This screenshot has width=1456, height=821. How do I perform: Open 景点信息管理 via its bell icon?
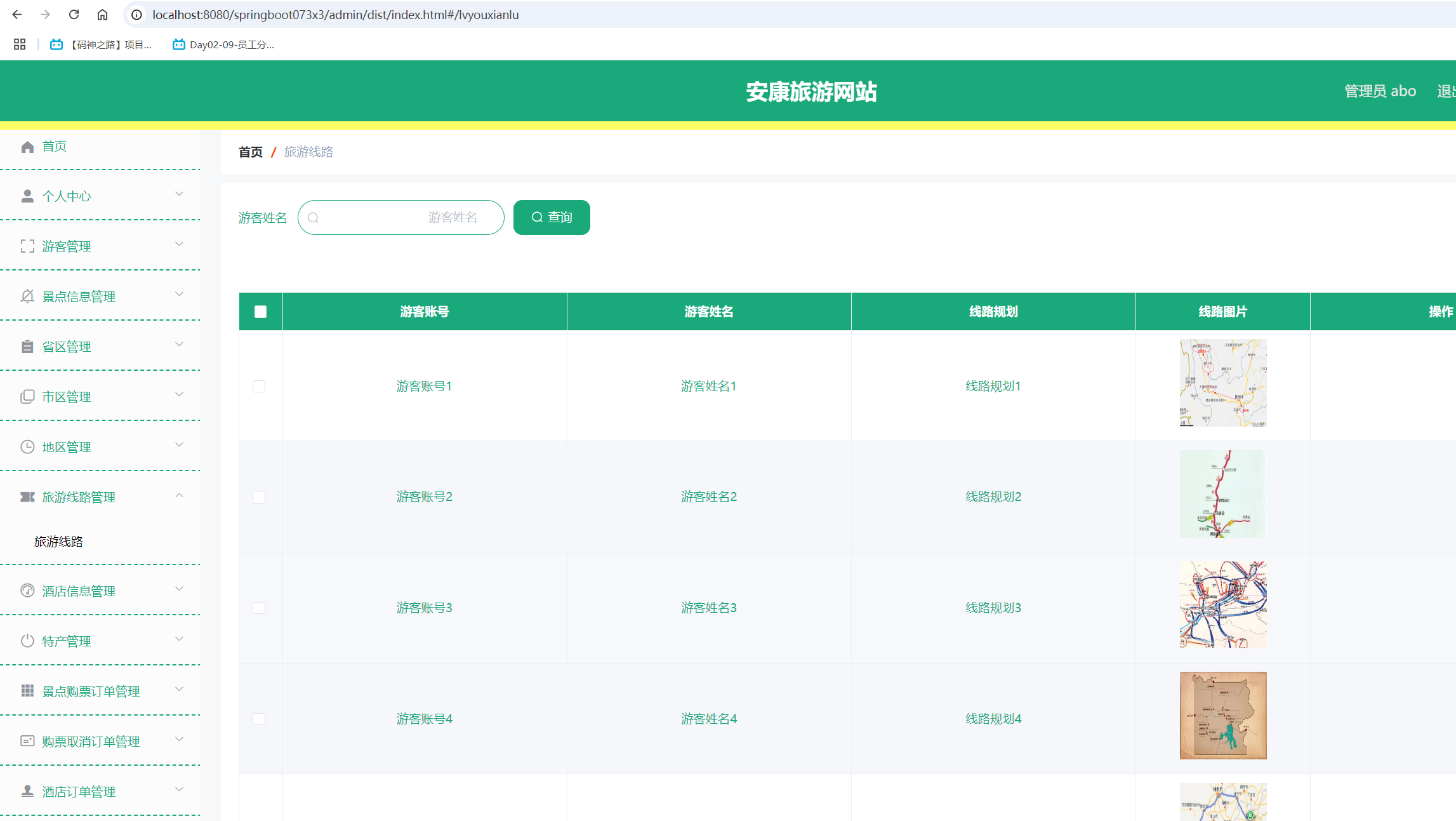pyautogui.click(x=28, y=296)
